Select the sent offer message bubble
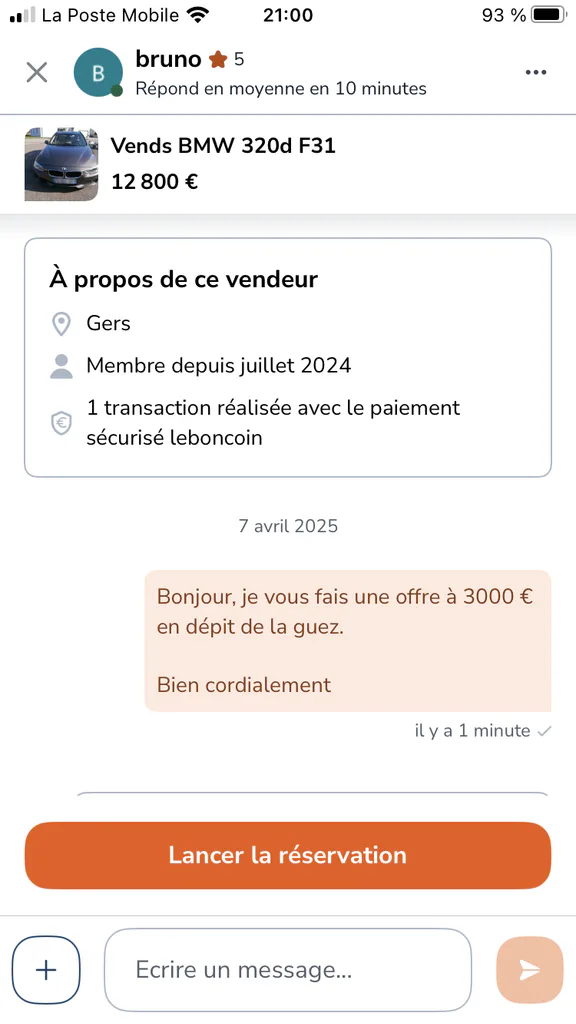576x1024 pixels. (347, 641)
